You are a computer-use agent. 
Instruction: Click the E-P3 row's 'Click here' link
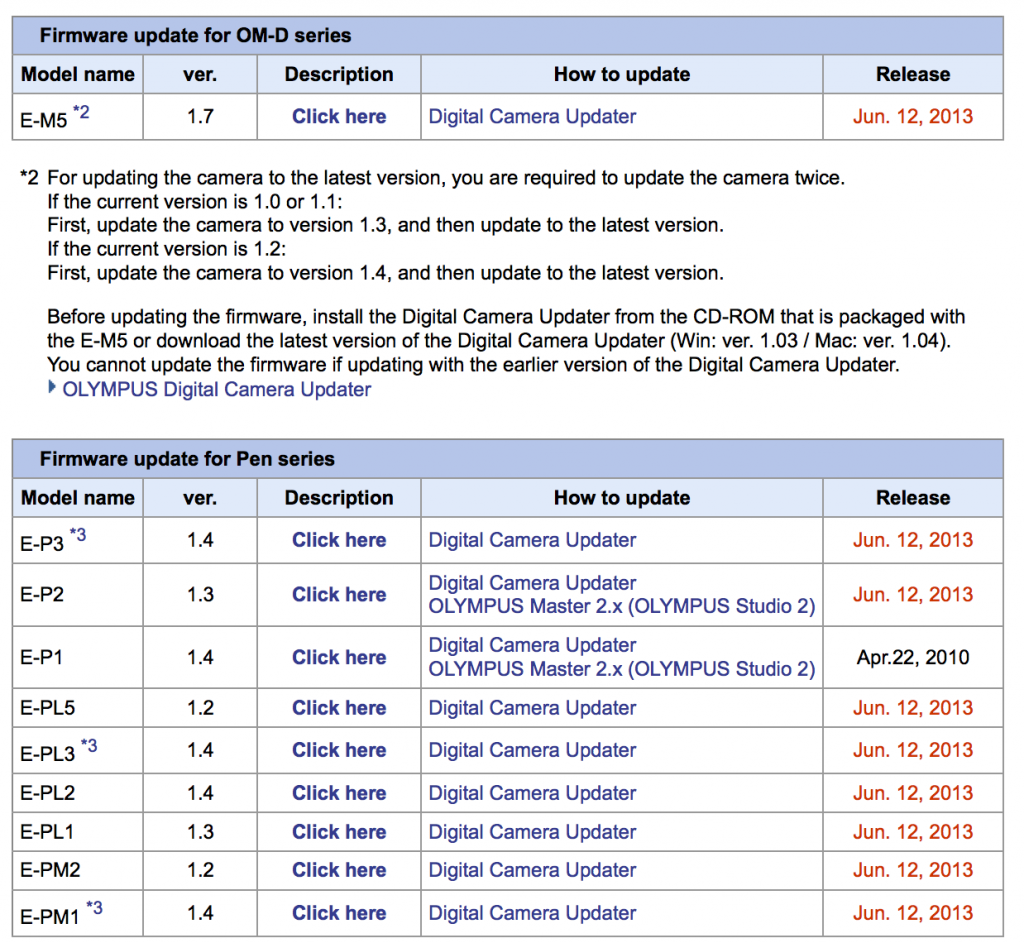tap(339, 540)
